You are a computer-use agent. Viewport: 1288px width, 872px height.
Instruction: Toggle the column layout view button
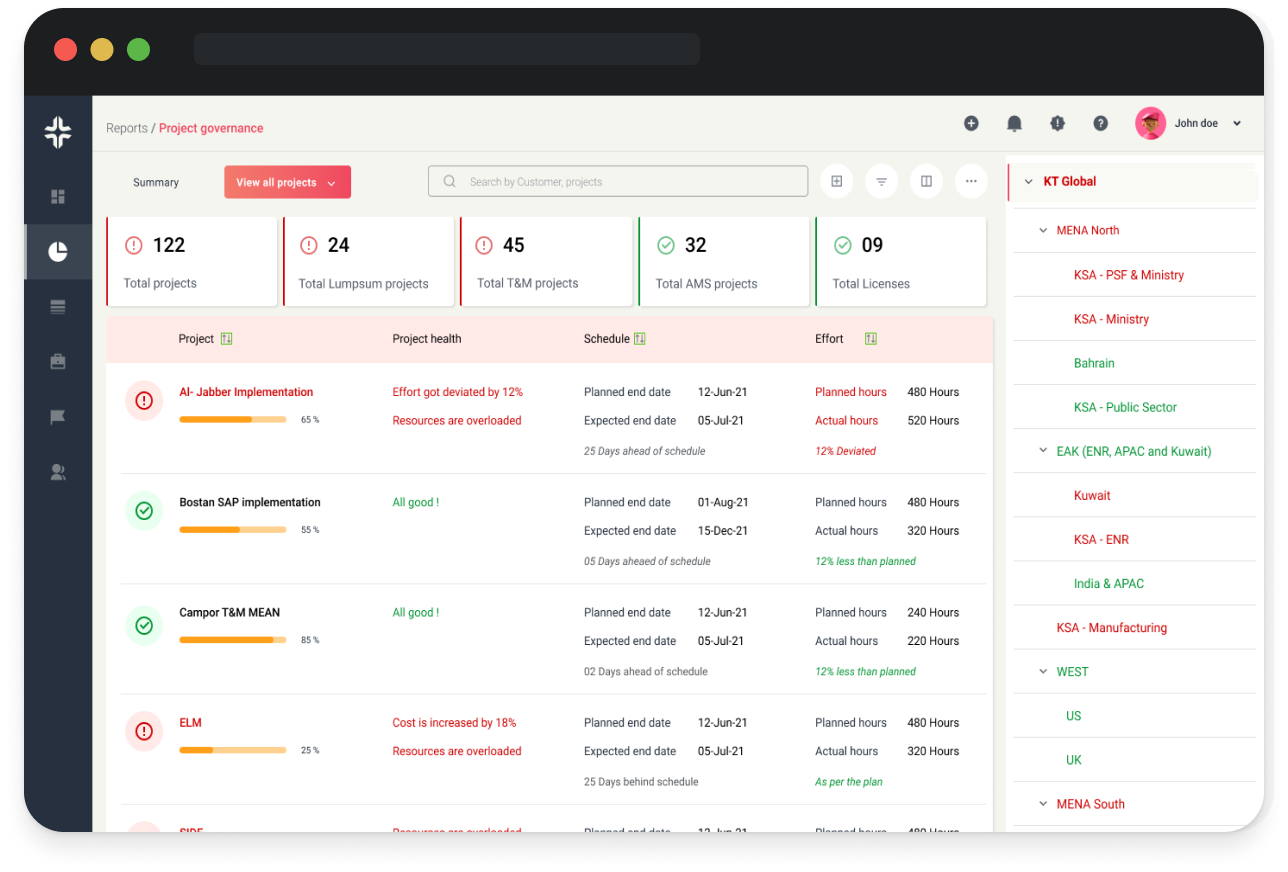pyautogui.click(x=926, y=182)
